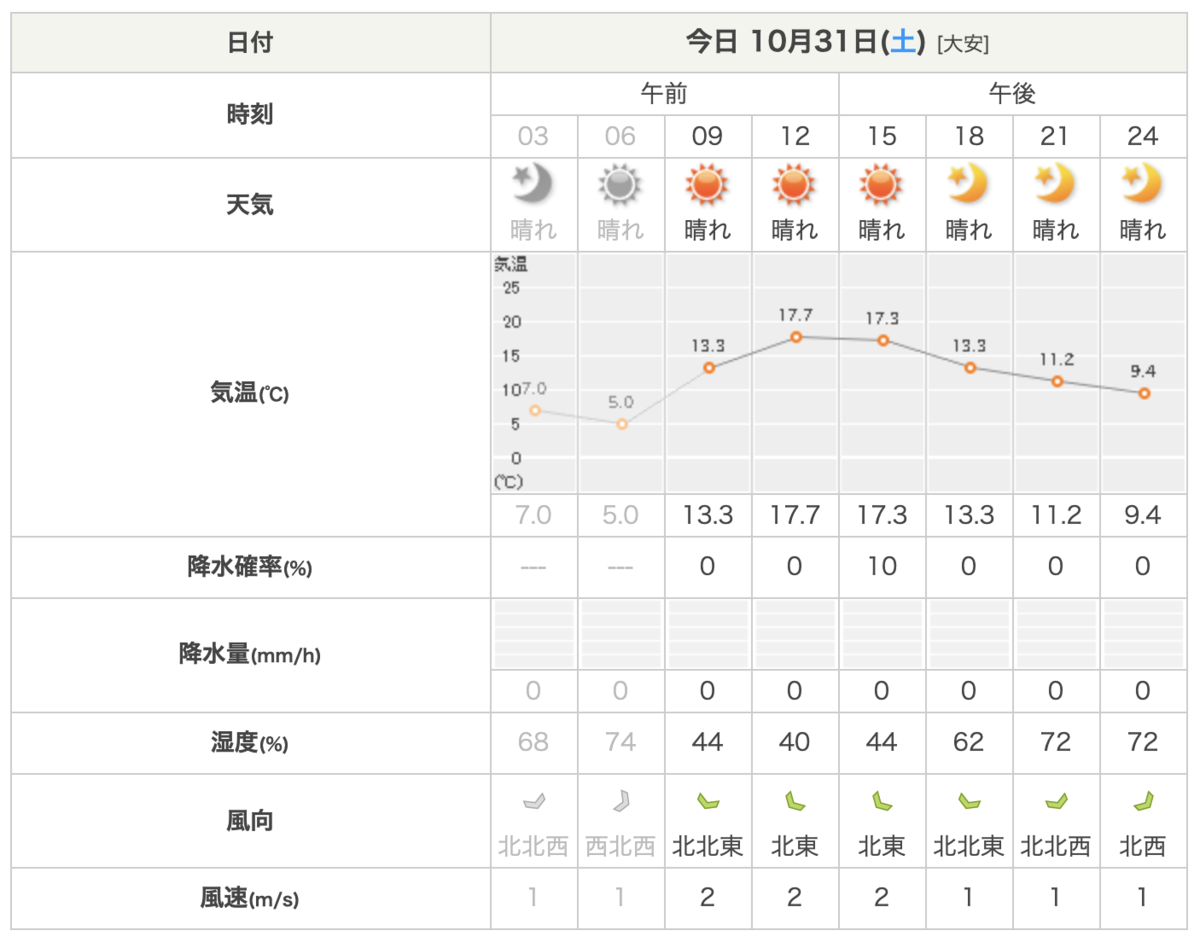Click the grayed 7.0 temperature cell
1200x942 pixels.
tap(533, 515)
